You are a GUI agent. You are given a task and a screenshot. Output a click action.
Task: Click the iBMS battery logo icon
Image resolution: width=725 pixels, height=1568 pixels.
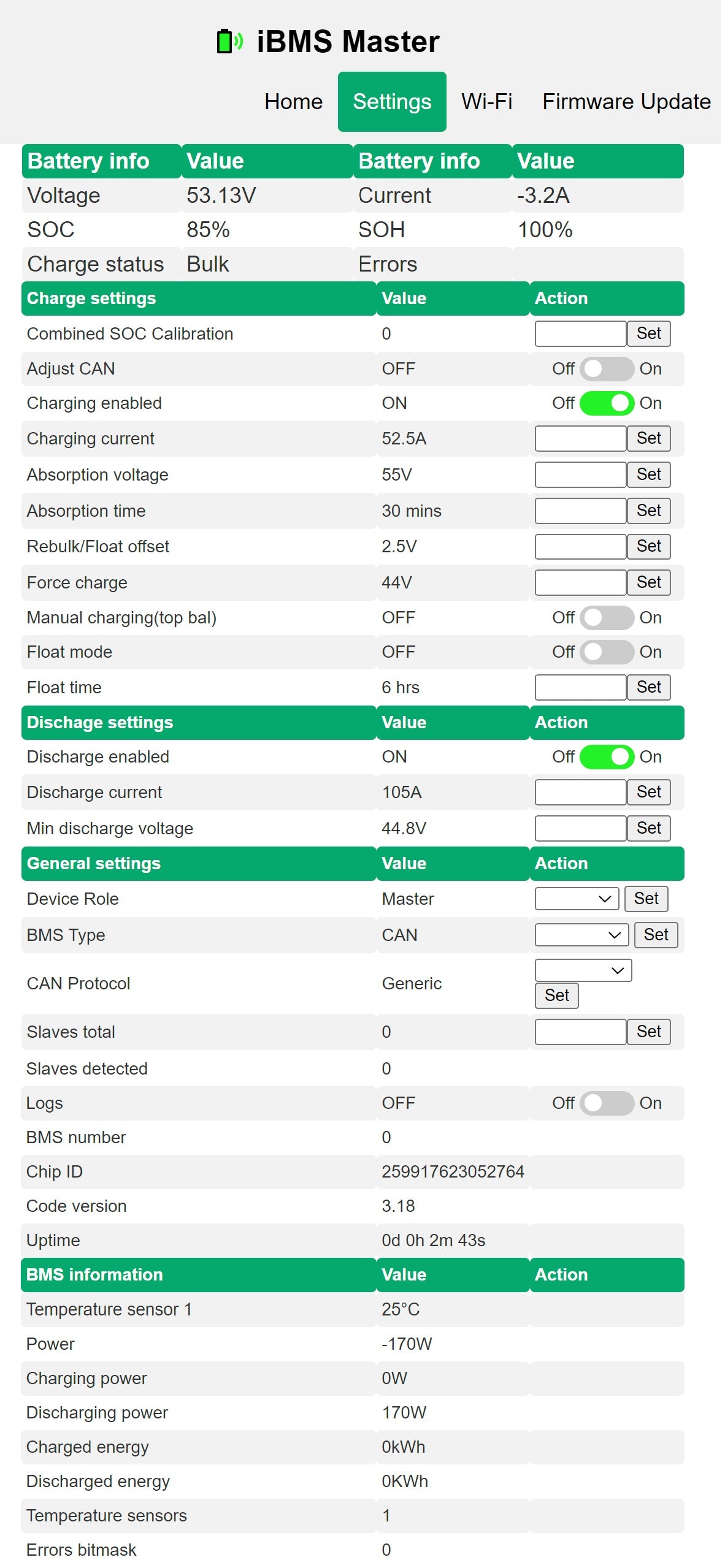[x=229, y=42]
